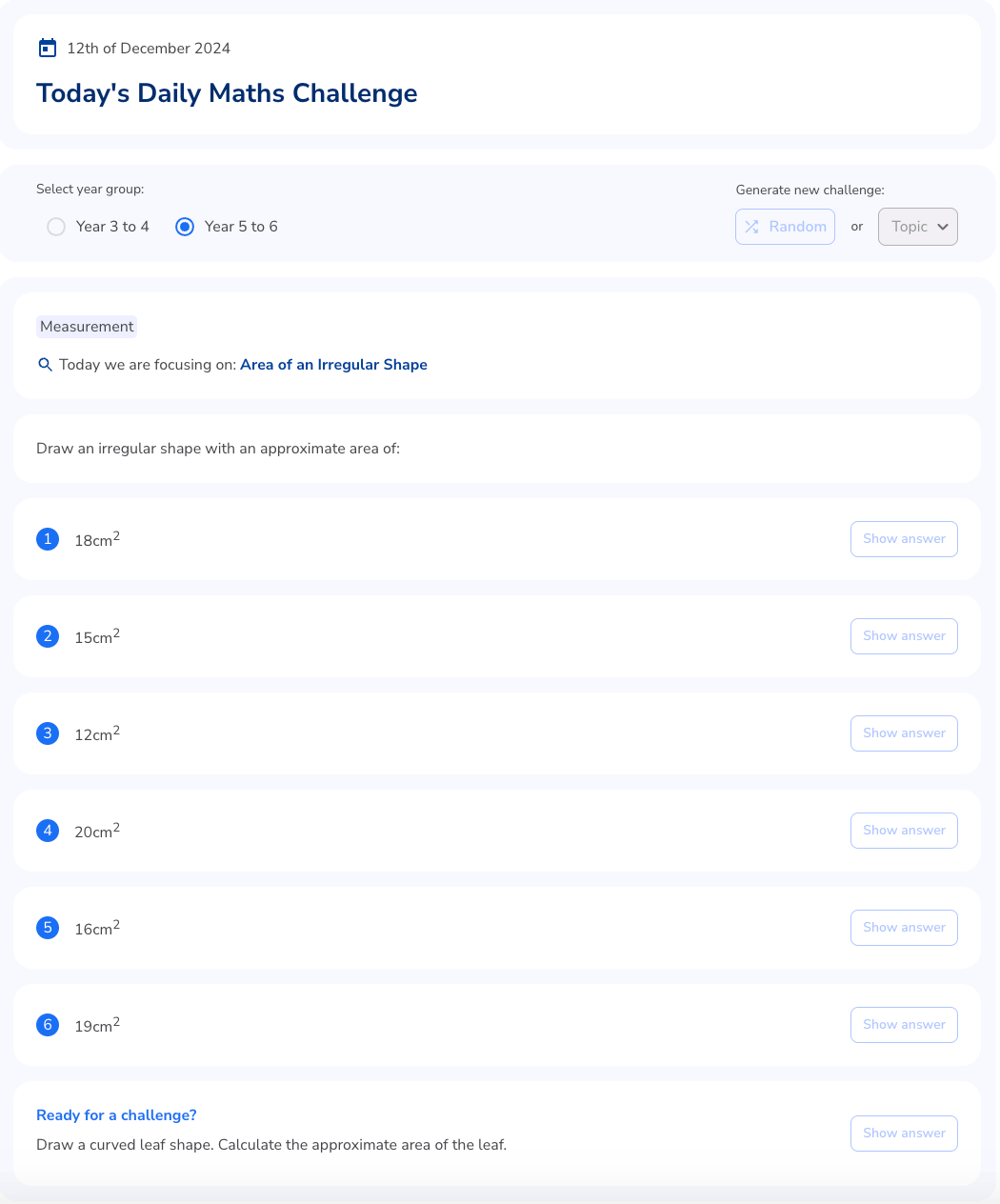Show answer for the 18cm² question
This screenshot has height=1204, width=1000.
904,539
